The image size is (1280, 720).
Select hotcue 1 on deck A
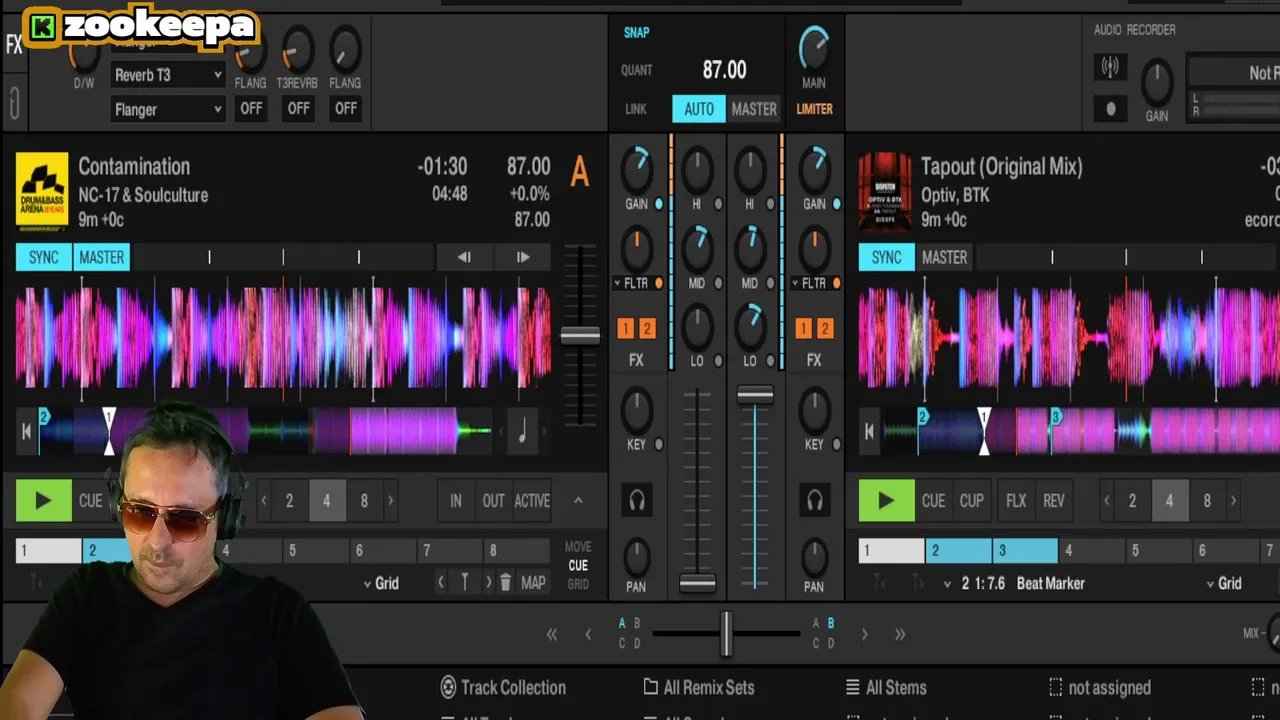(48, 550)
